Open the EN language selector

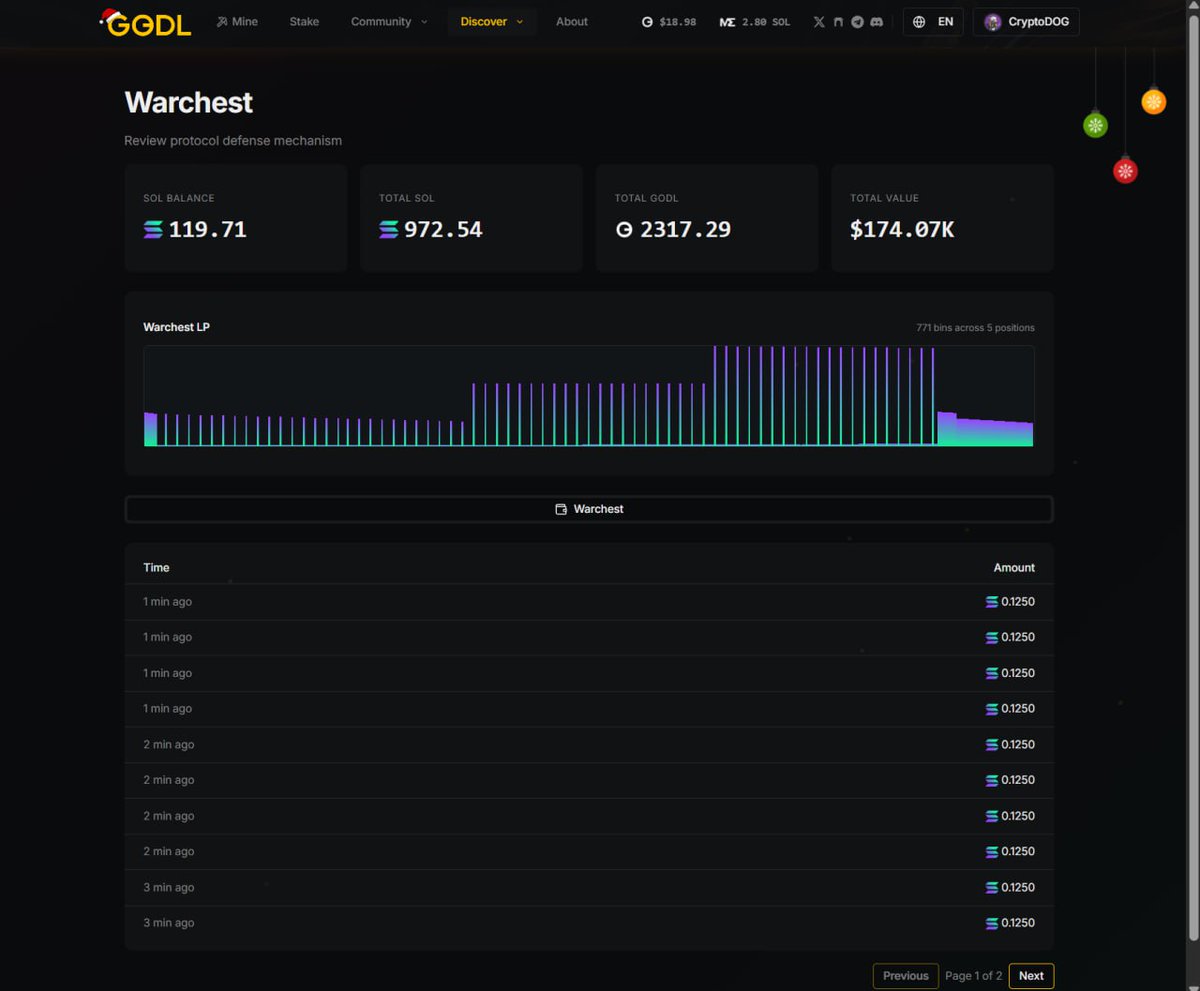coord(933,22)
